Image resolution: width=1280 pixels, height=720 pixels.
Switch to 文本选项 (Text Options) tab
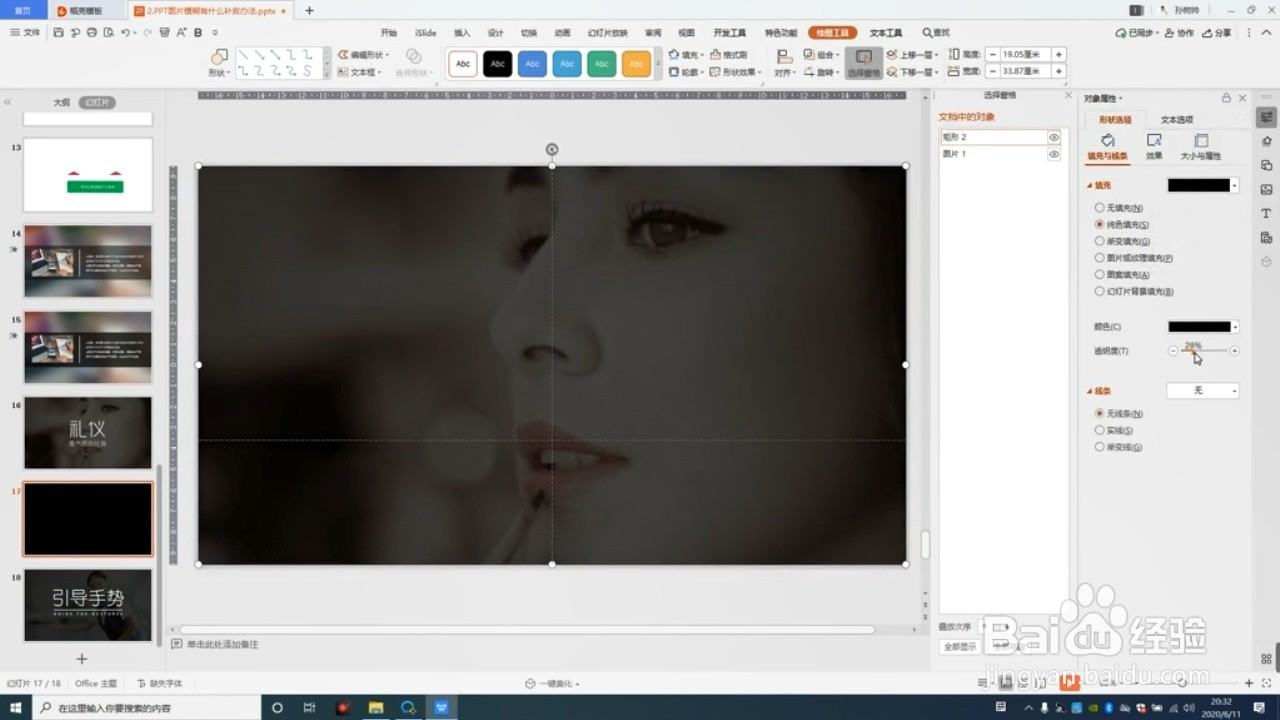coord(1177,119)
